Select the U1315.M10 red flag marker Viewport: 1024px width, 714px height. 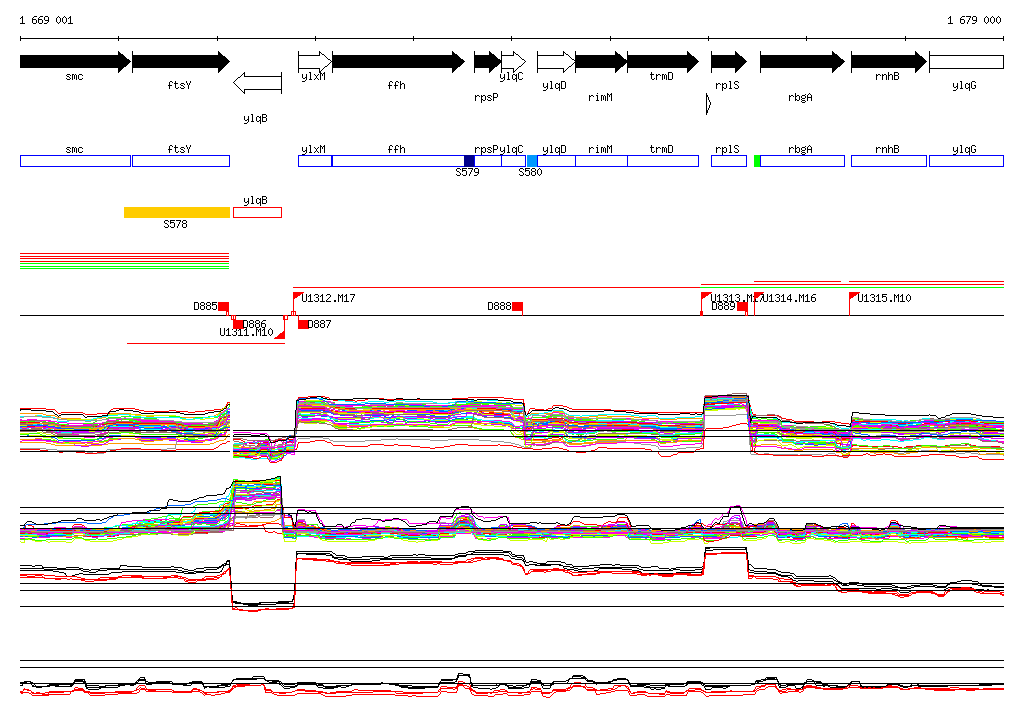[854, 296]
